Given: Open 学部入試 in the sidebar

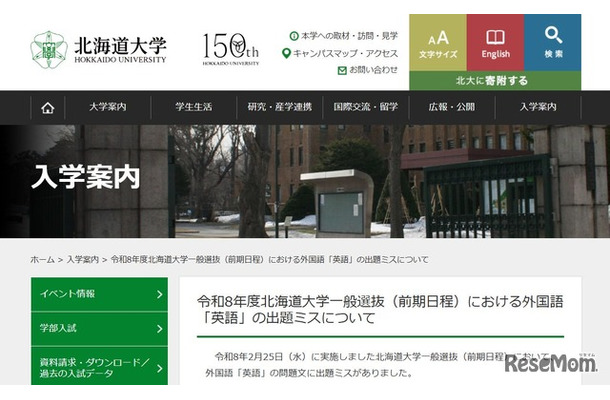Looking at the screenshot, I should [100, 329].
